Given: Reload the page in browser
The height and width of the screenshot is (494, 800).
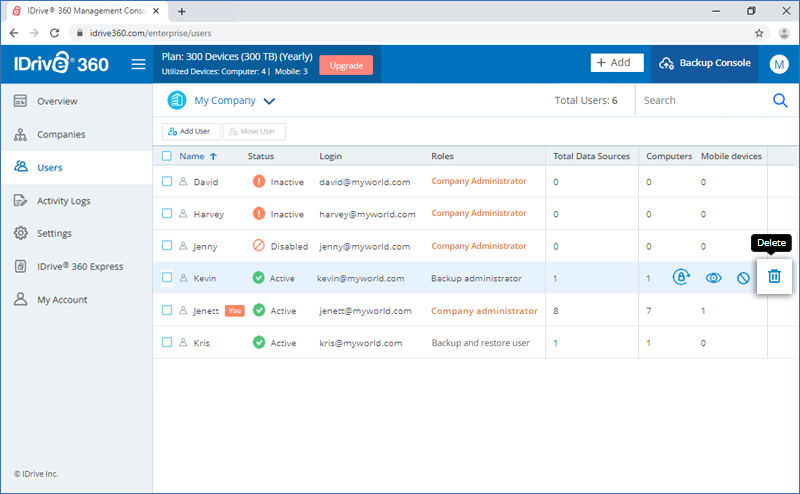Looking at the screenshot, I should (55, 33).
